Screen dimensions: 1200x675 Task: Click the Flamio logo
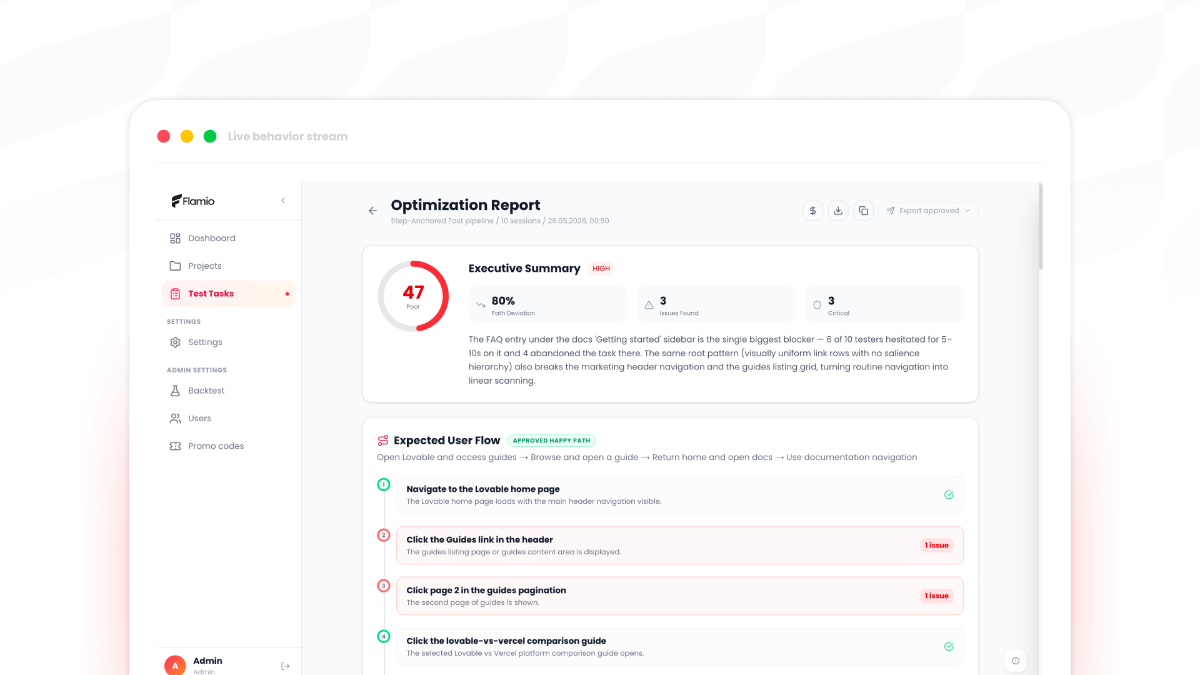point(193,201)
